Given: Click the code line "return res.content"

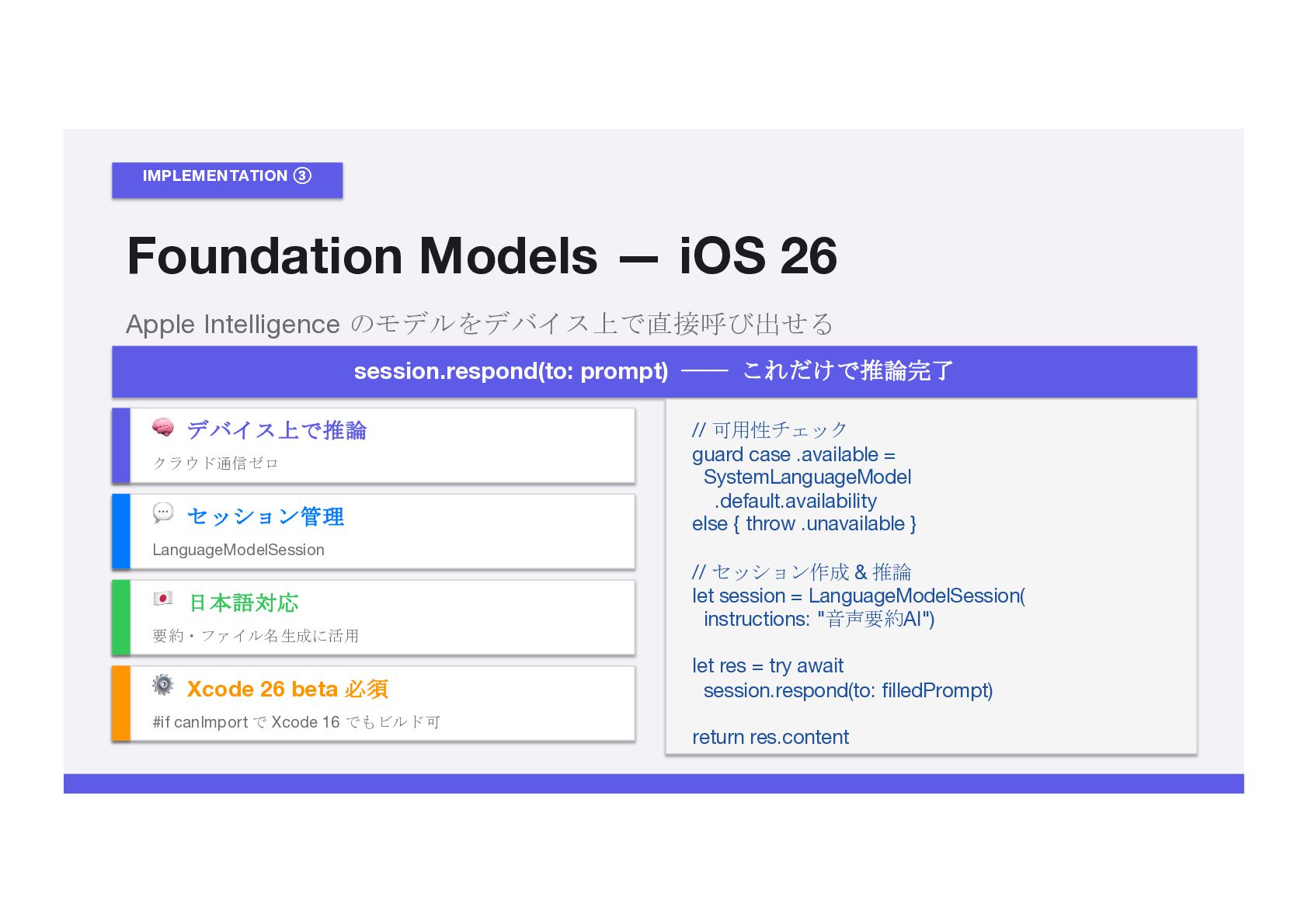Looking at the screenshot, I should pyautogui.click(x=771, y=737).
